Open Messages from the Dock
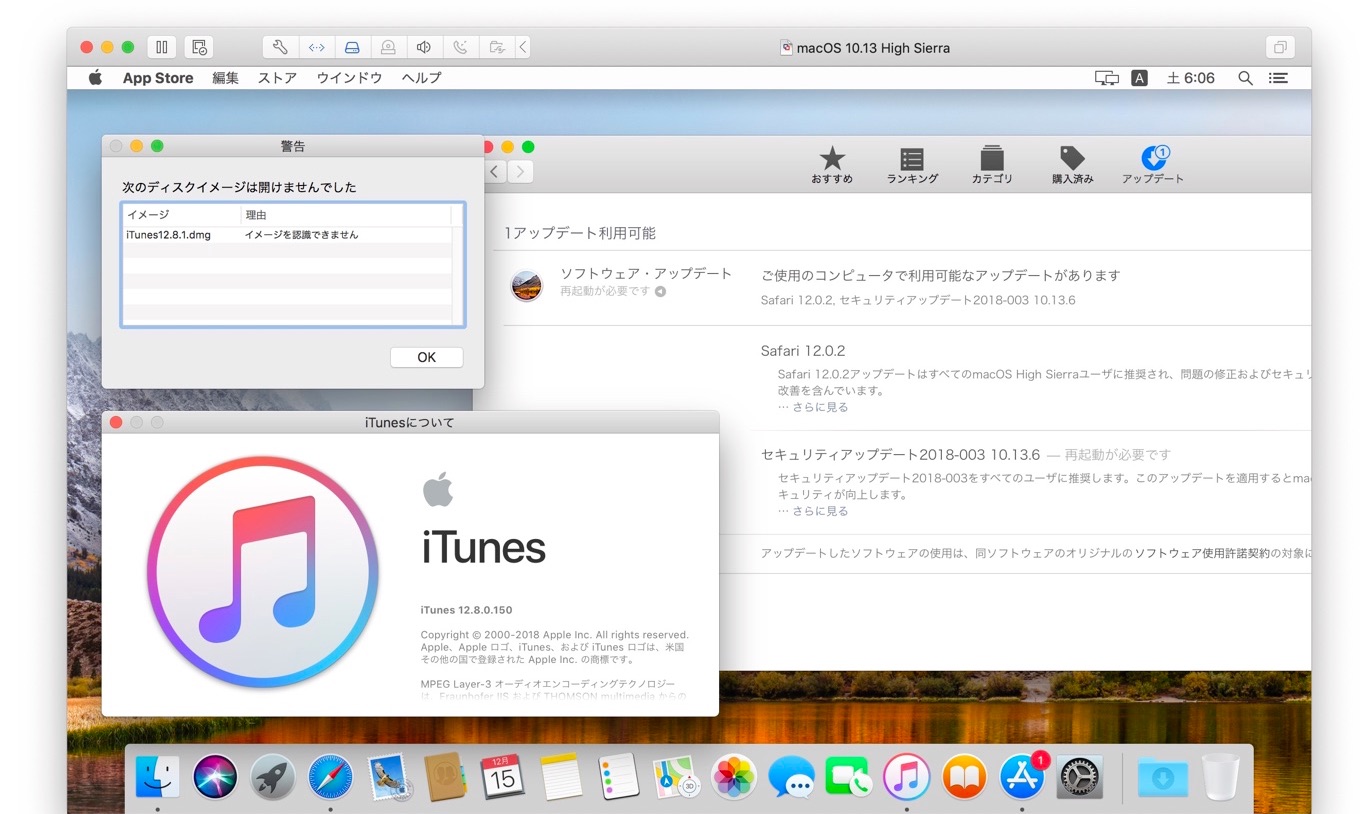1360x814 pixels. tap(791, 777)
